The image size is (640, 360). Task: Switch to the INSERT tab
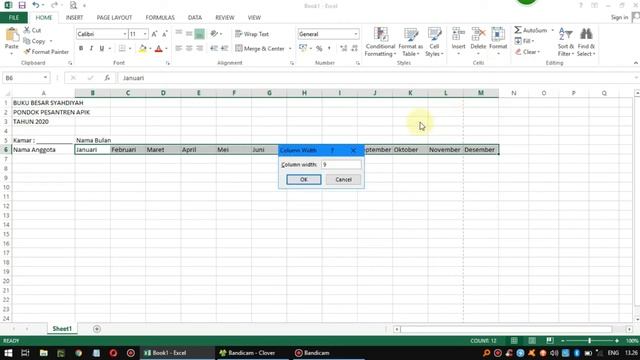[x=74, y=18]
